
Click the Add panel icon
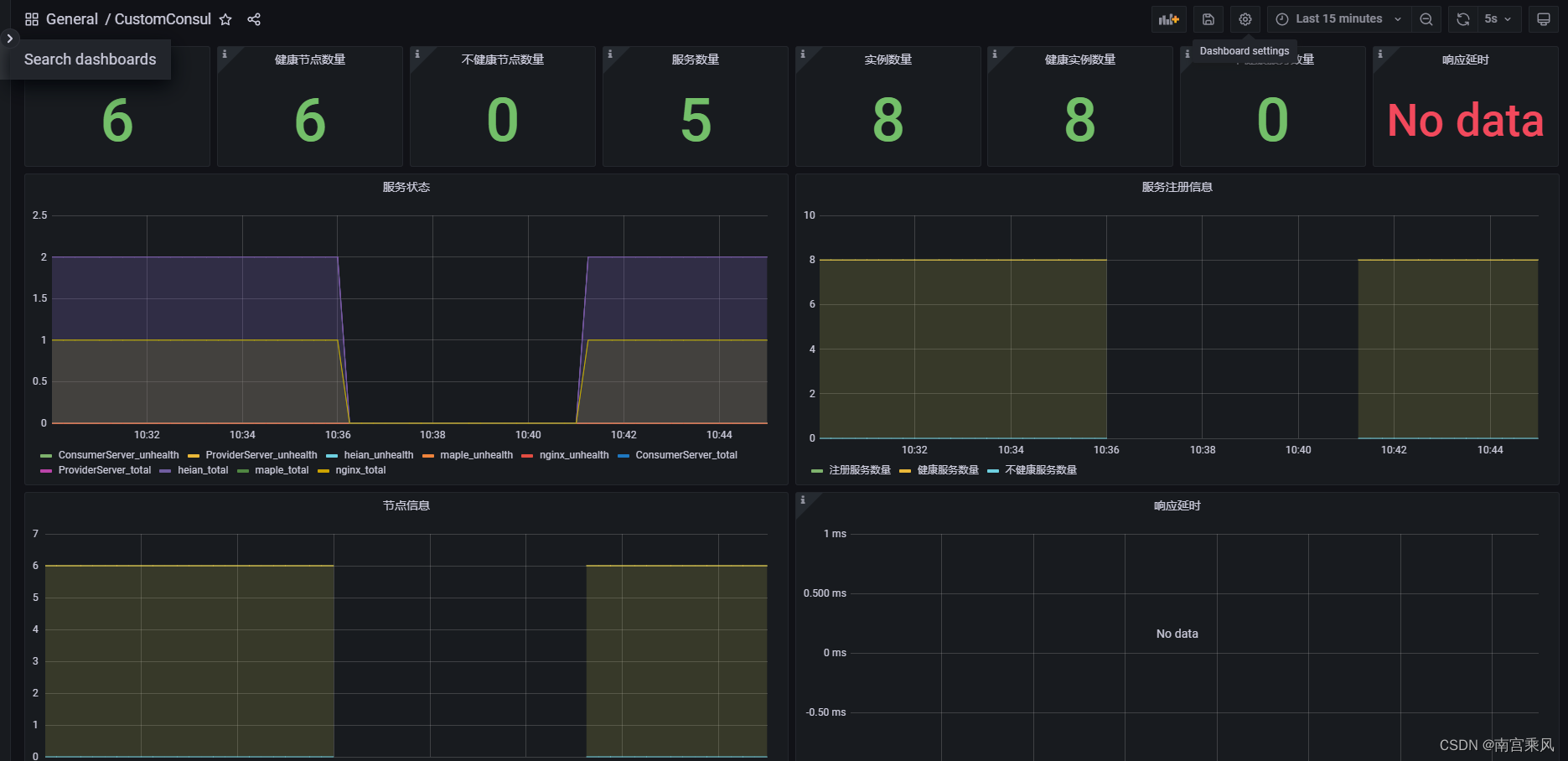[1168, 18]
